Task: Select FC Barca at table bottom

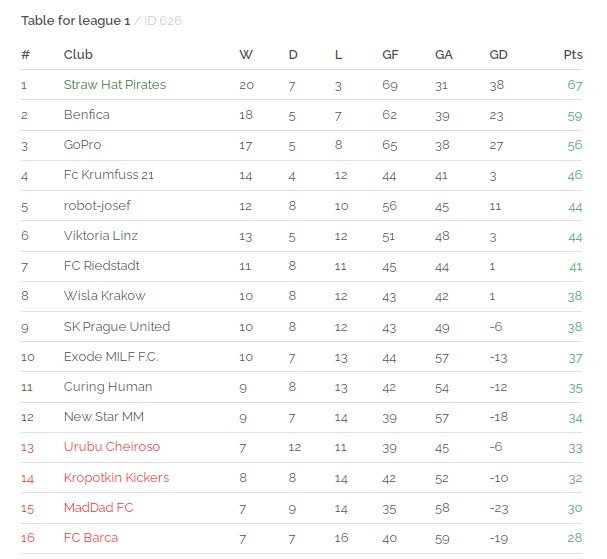Action: [x=91, y=538]
